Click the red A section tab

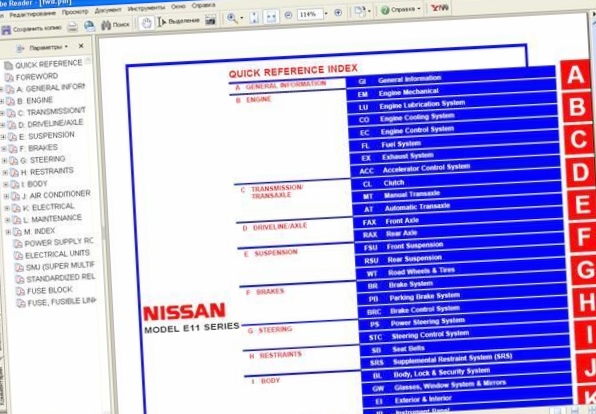click(575, 75)
